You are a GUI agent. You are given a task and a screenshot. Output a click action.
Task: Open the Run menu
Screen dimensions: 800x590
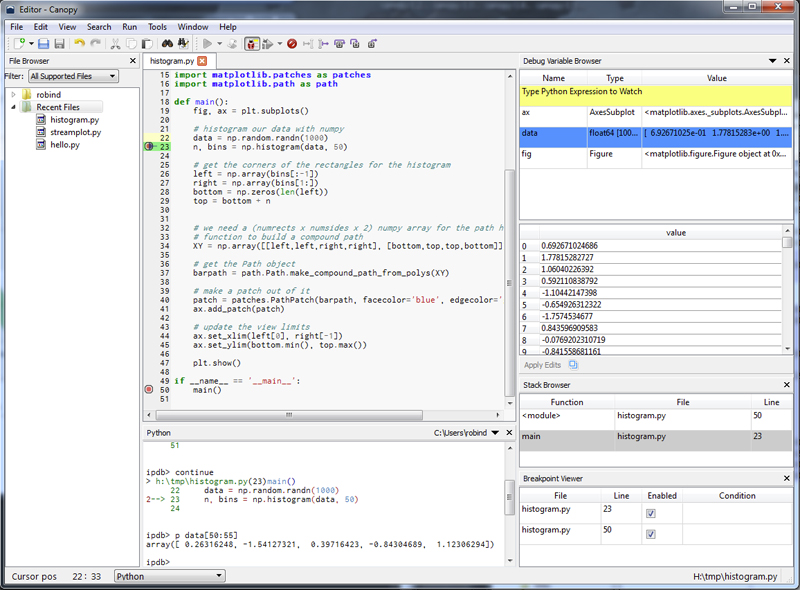(x=130, y=27)
